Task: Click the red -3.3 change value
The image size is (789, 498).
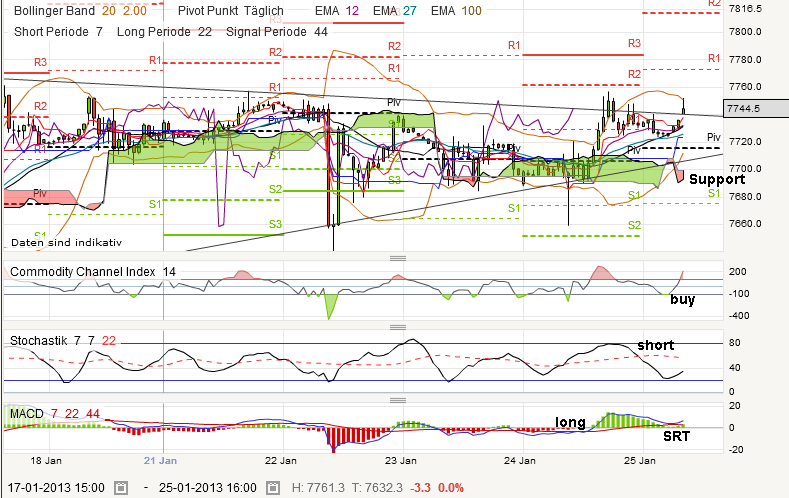Action: click(420, 487)
